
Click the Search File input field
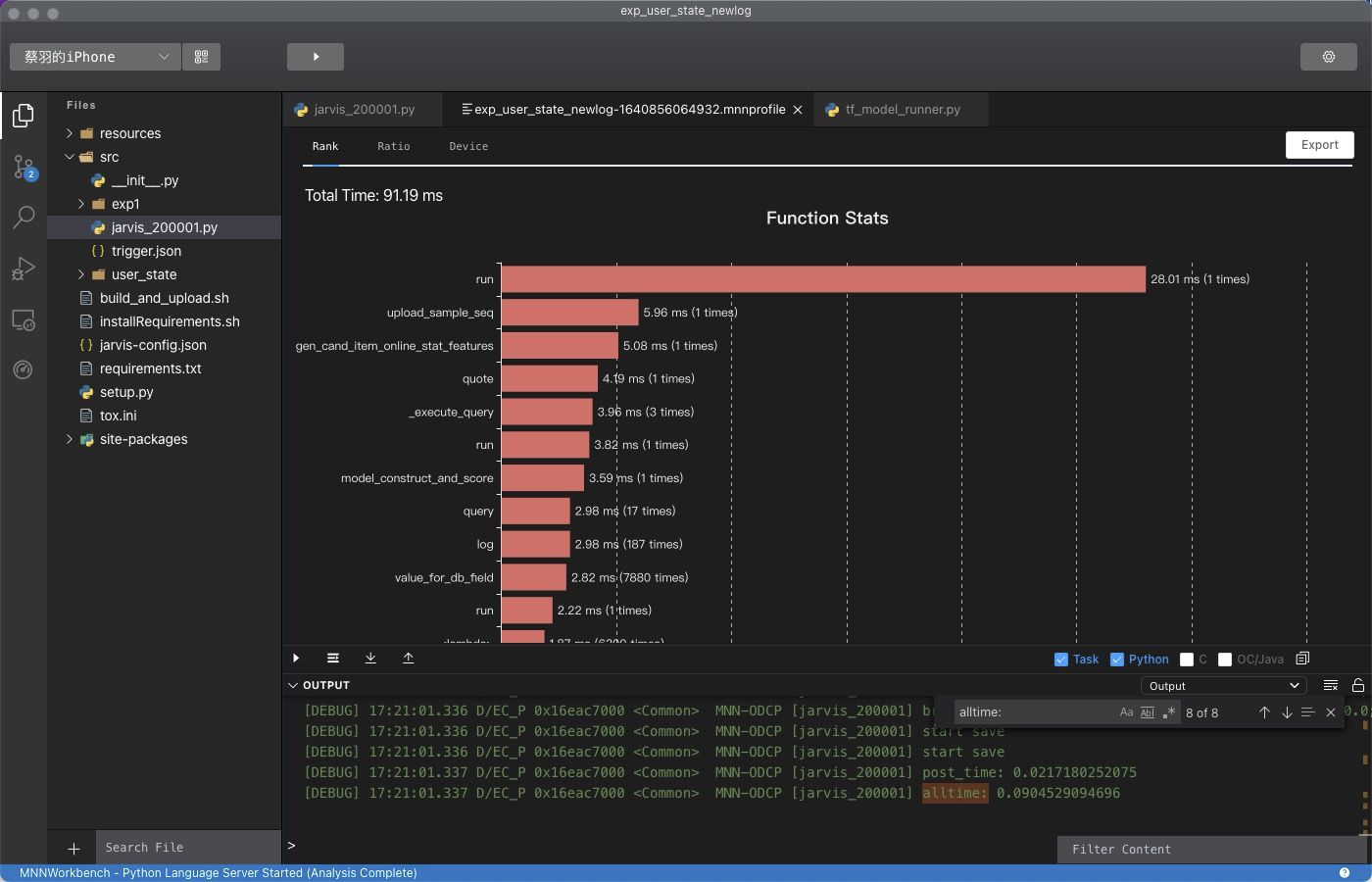tap(188, 848)
